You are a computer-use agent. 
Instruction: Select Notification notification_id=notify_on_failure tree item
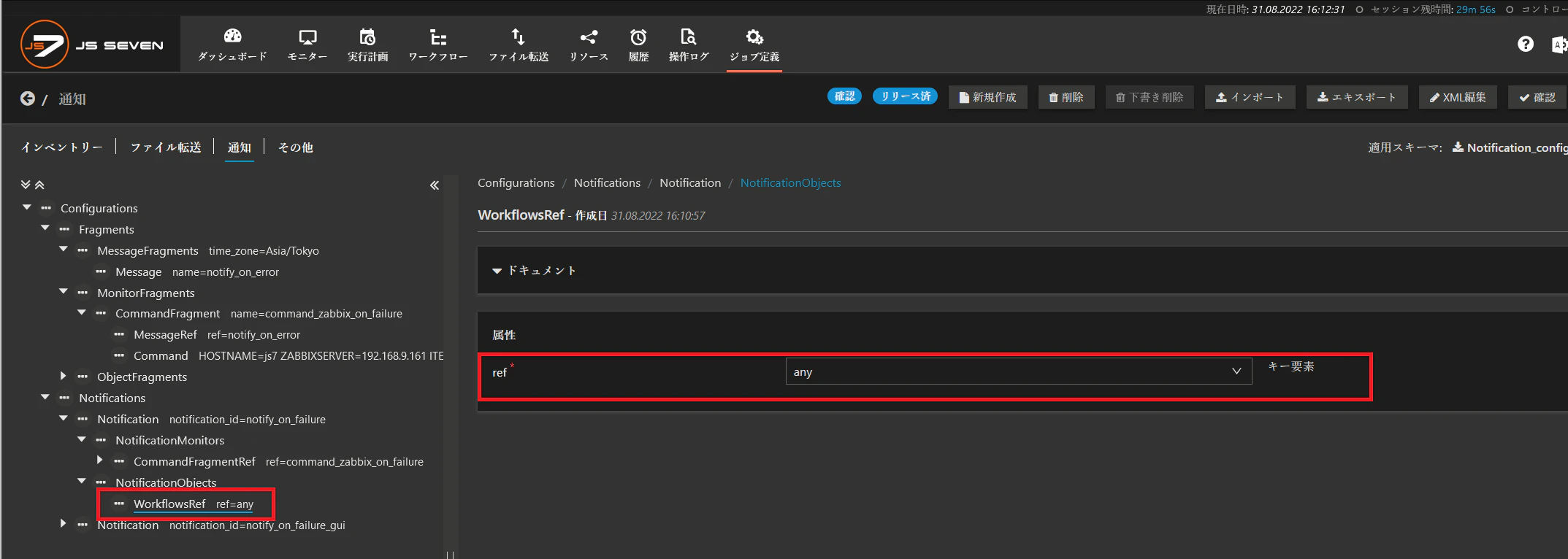(212, 419)
